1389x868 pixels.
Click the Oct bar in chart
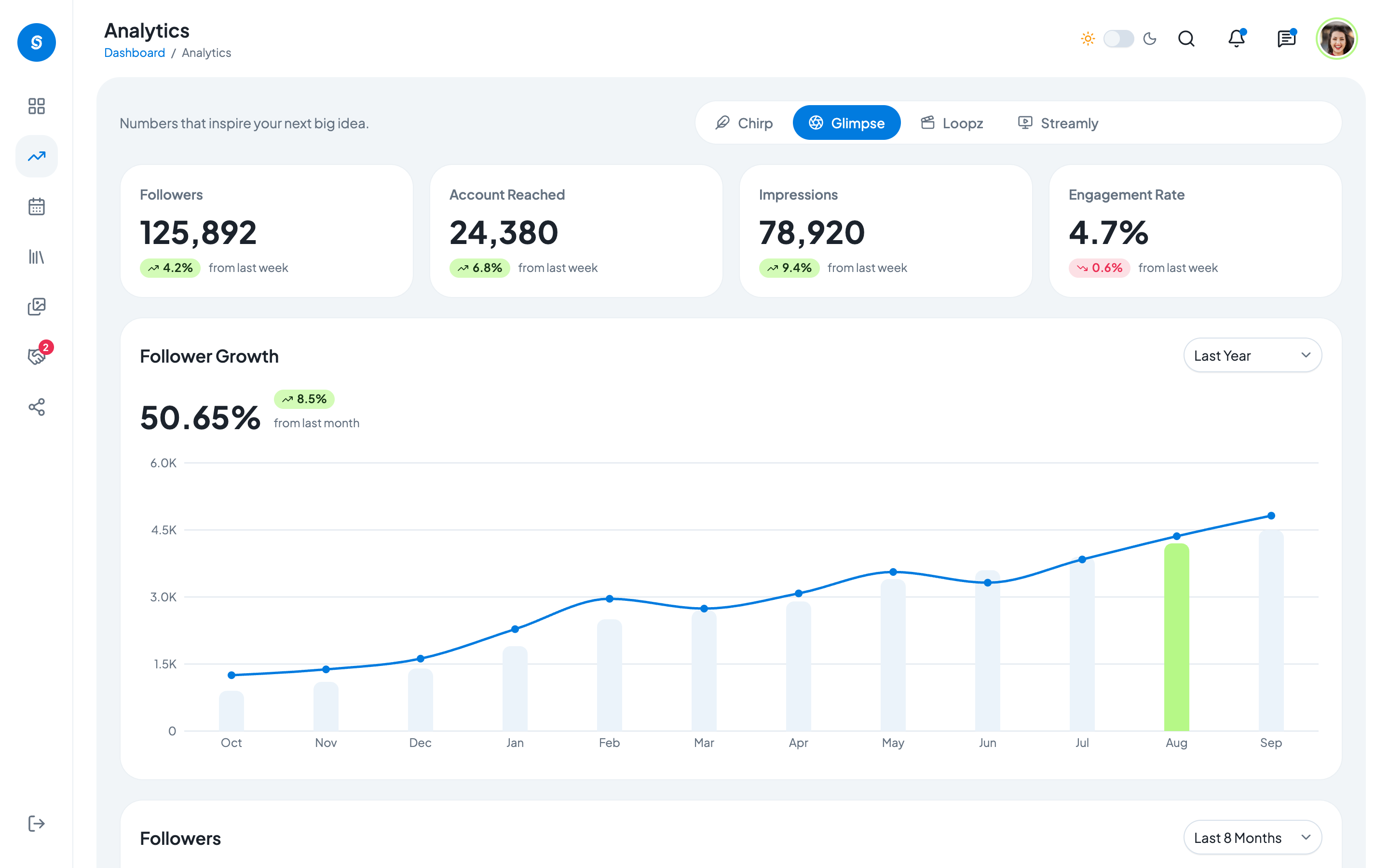pos(231,711)
